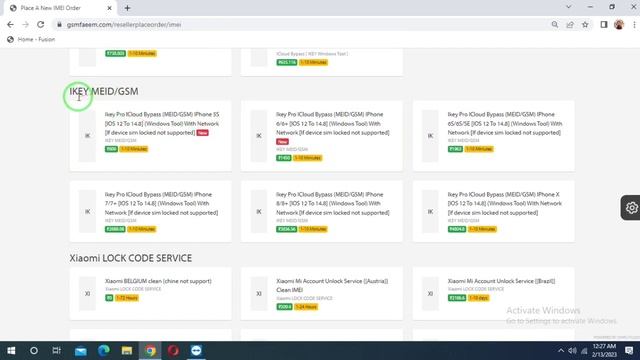Bookmark this page with the star icon
The image size is (640, 360).
[x=585, y=24]
